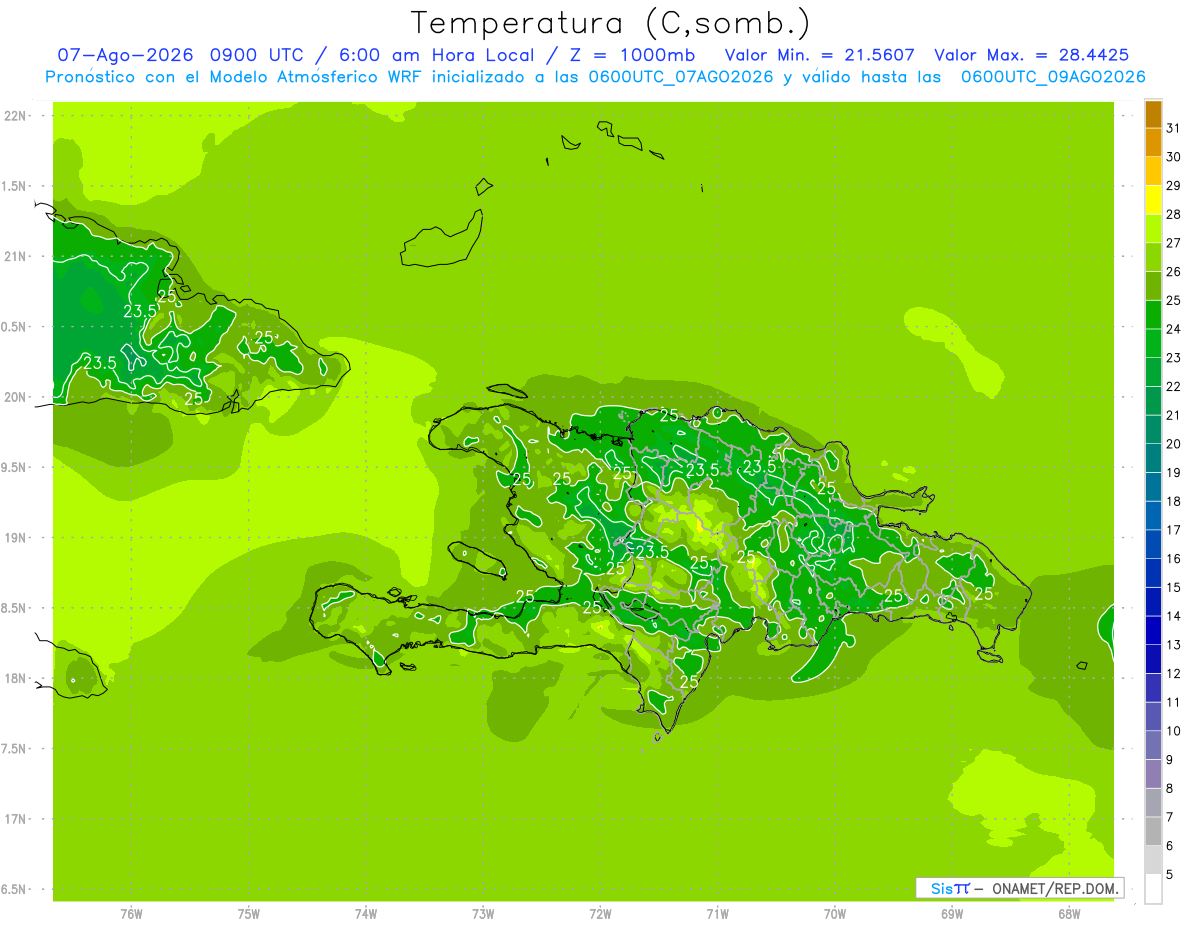This screenshot has height=927, width=1200.
Task: Click the blue 15 degree legend swatch
Action: (x=1153, y=573)
